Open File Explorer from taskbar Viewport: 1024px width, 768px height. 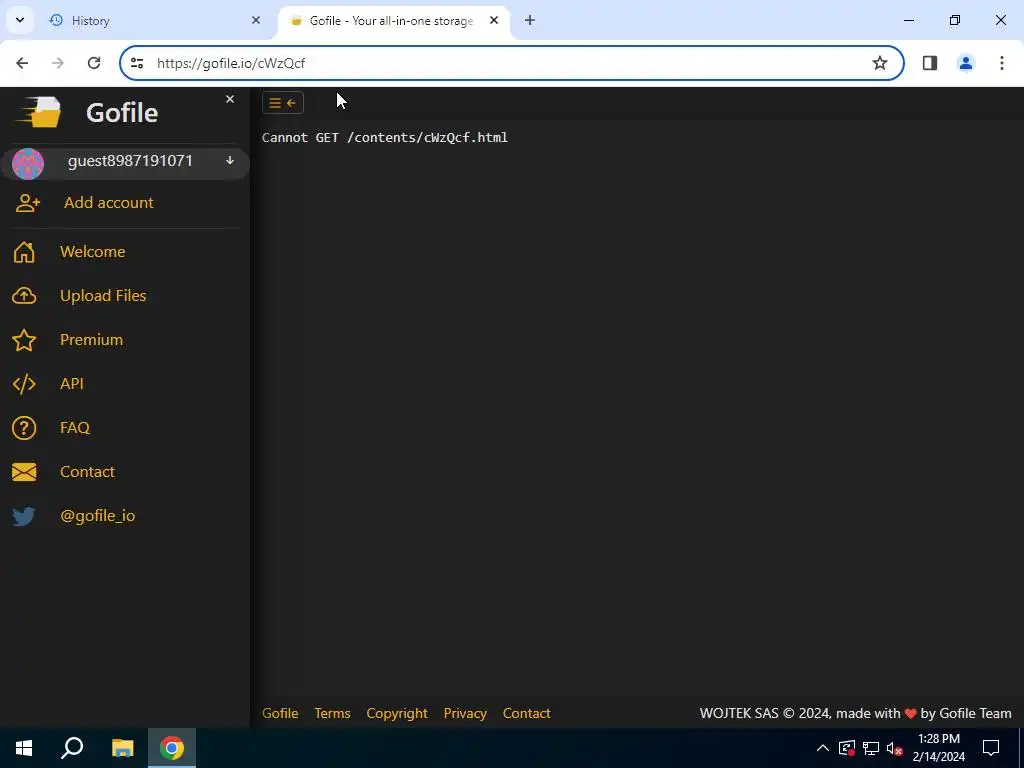click(122, 748)
